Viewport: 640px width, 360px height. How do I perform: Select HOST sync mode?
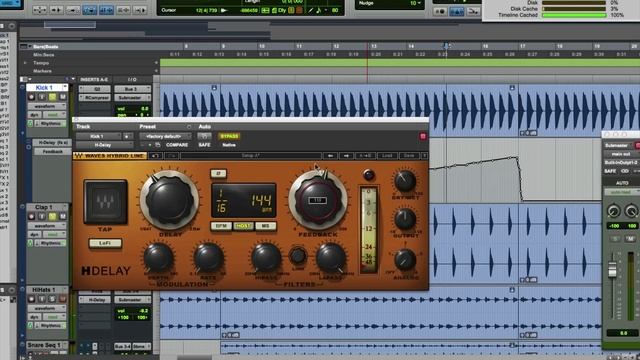point(243,226)
